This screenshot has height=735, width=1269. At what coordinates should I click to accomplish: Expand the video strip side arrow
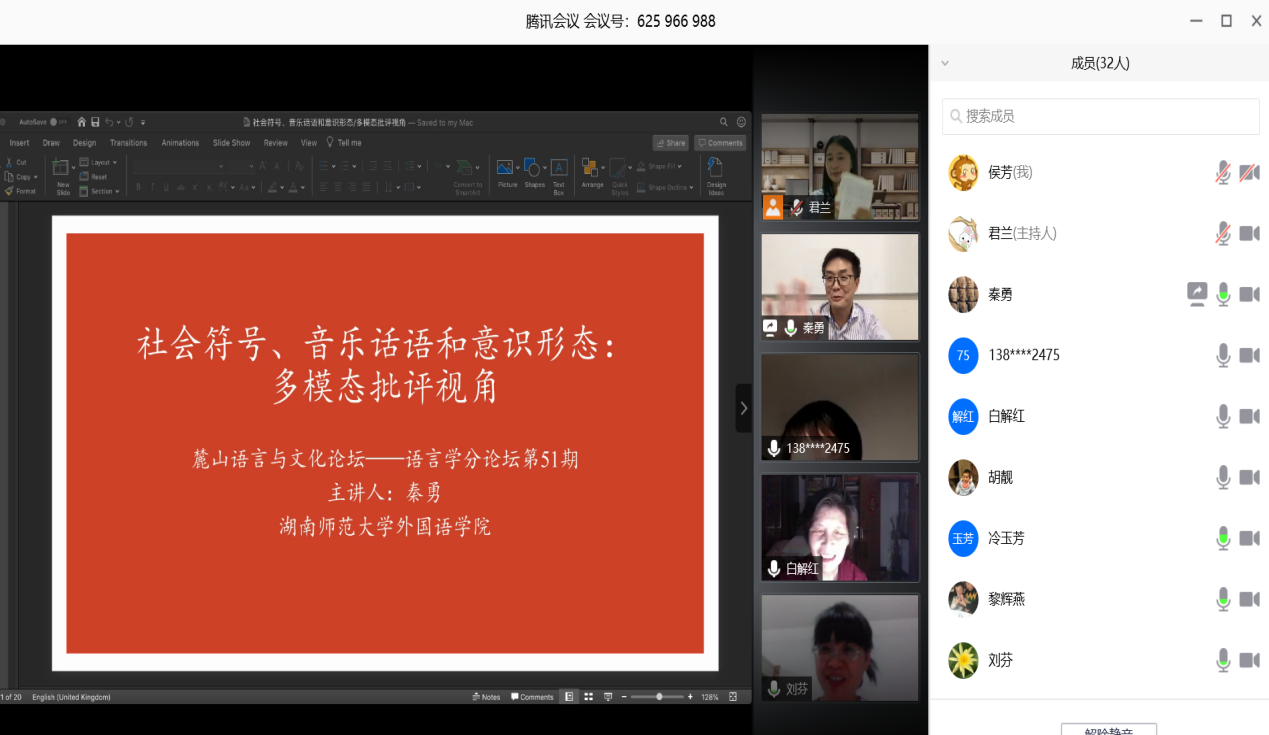(x=743, y=408)
